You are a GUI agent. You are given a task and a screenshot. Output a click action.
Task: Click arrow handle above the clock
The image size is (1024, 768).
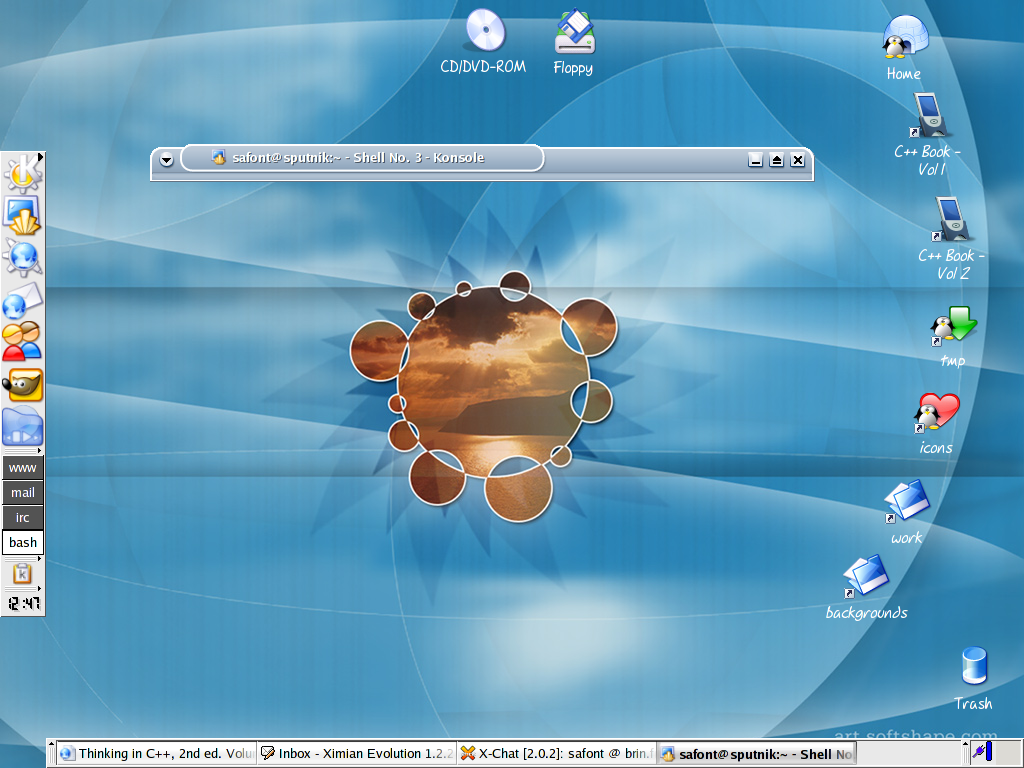click(x=39, y=588)
